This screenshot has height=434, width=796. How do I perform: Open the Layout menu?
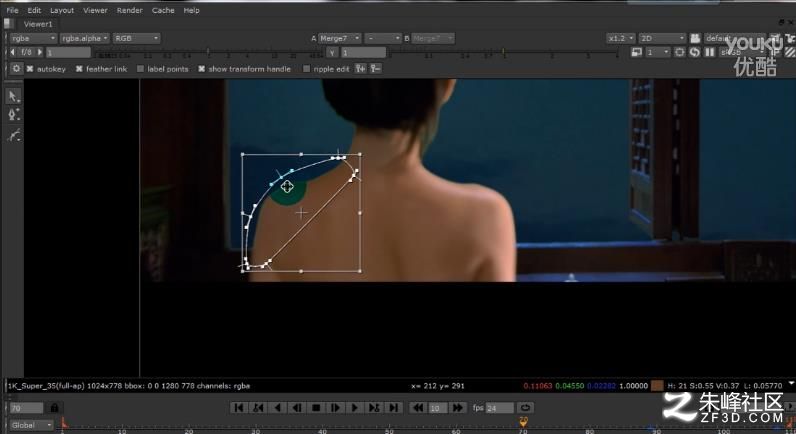(62, 10)
